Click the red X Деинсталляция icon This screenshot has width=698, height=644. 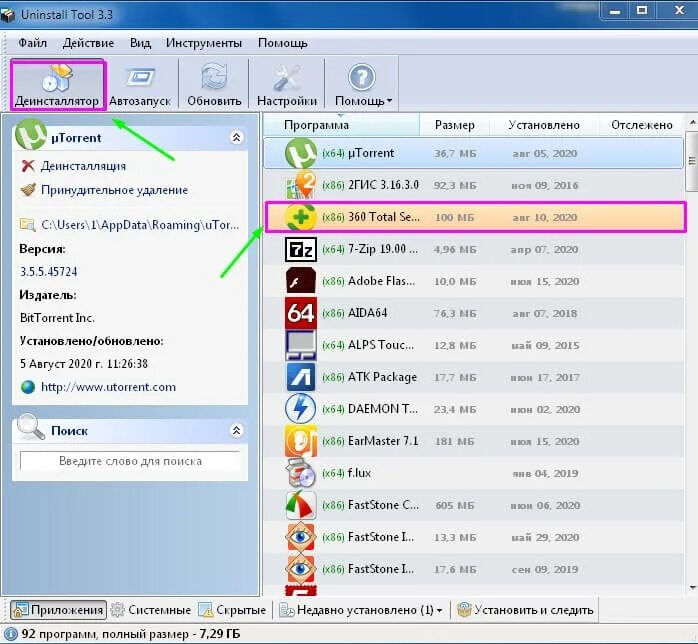pos(28,166)
